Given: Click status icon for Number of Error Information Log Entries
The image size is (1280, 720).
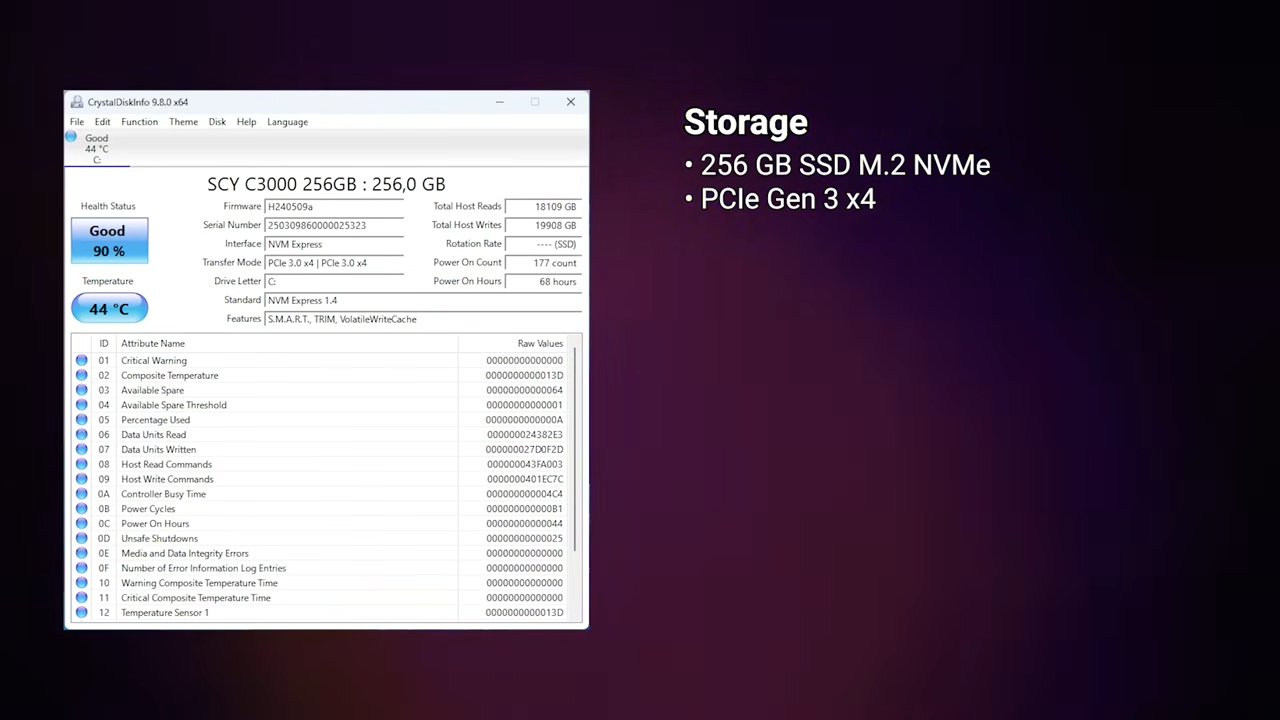Looking at the screenshot, I should [82, 568].
